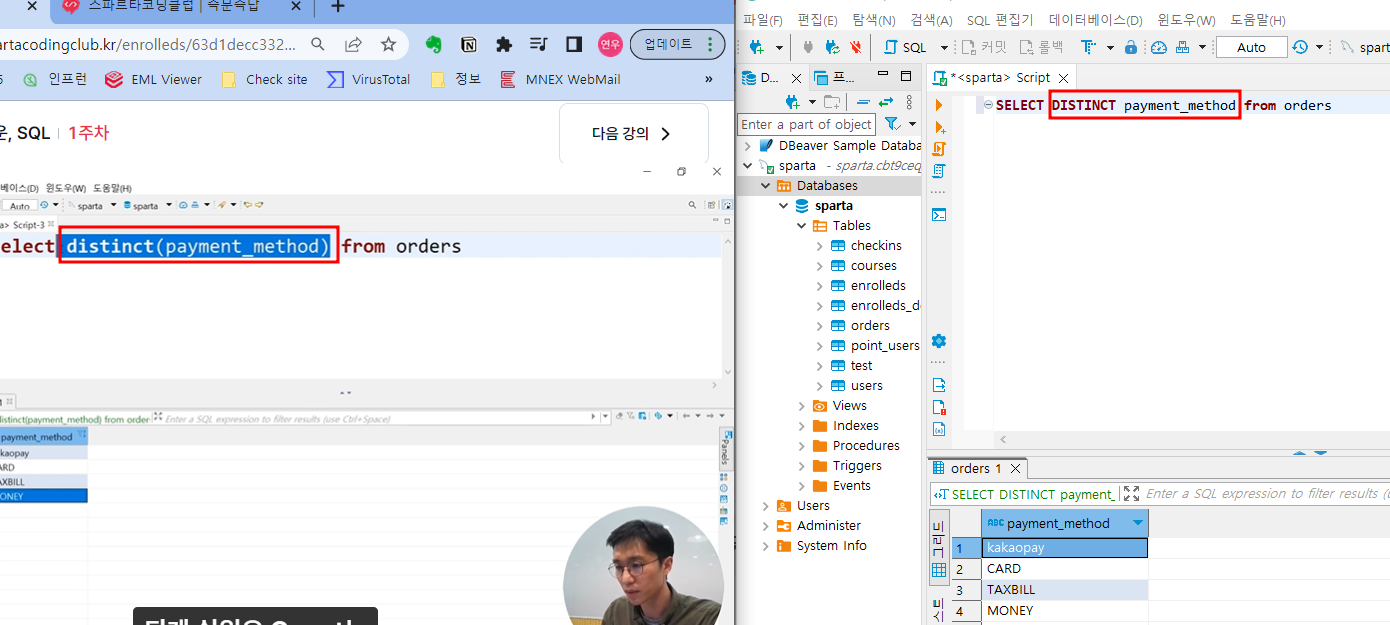Select the kakaopay result cell
Viewport: 1390px width, 625px height.
[1064, 548]
